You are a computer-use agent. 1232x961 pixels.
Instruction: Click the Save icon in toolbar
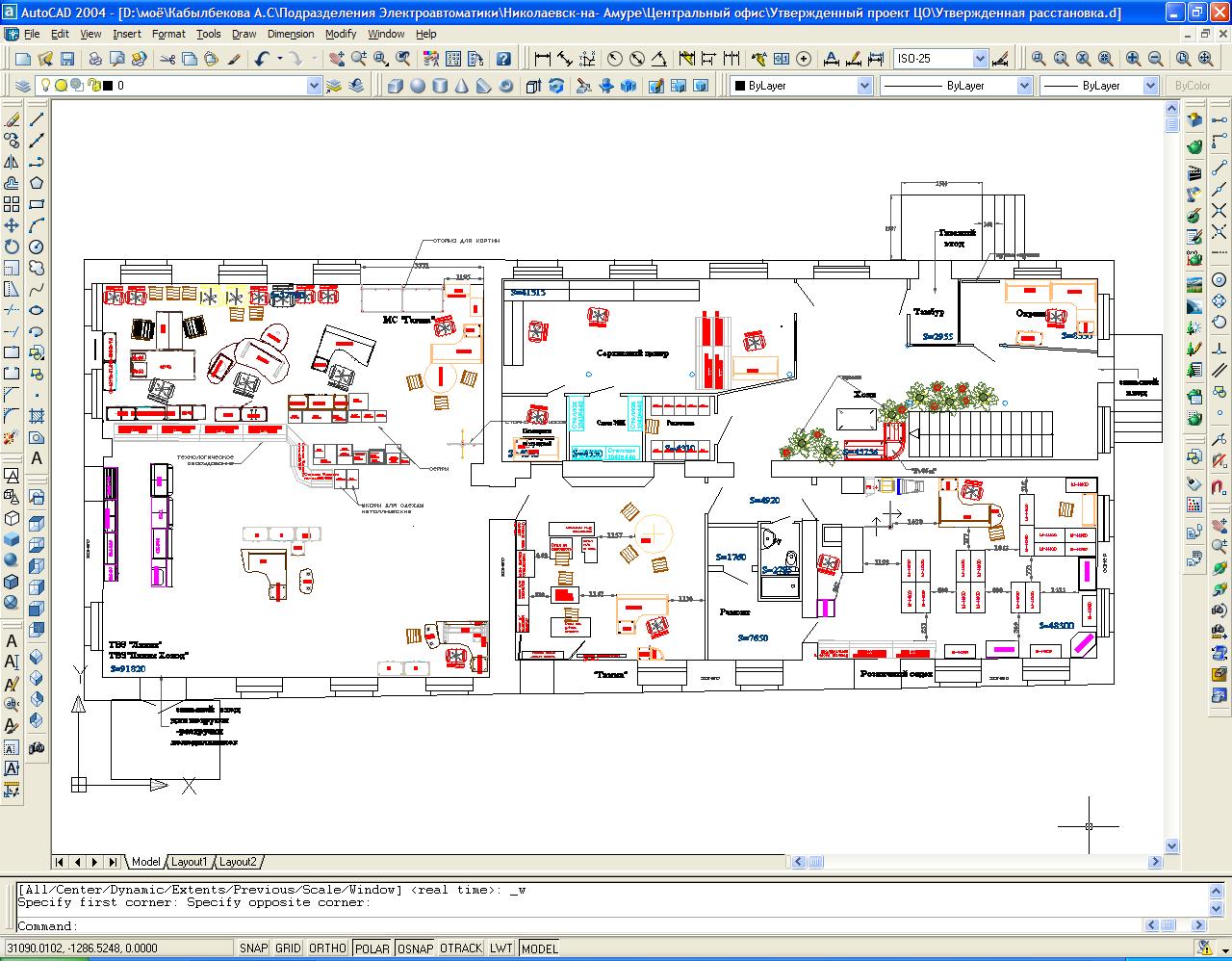67,59
